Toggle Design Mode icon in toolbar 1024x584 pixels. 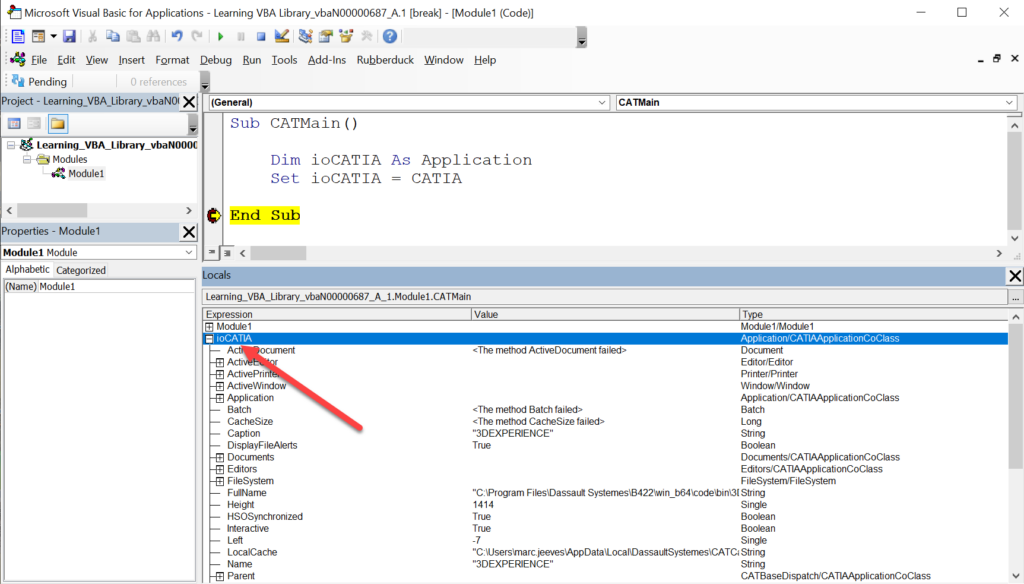281,37
